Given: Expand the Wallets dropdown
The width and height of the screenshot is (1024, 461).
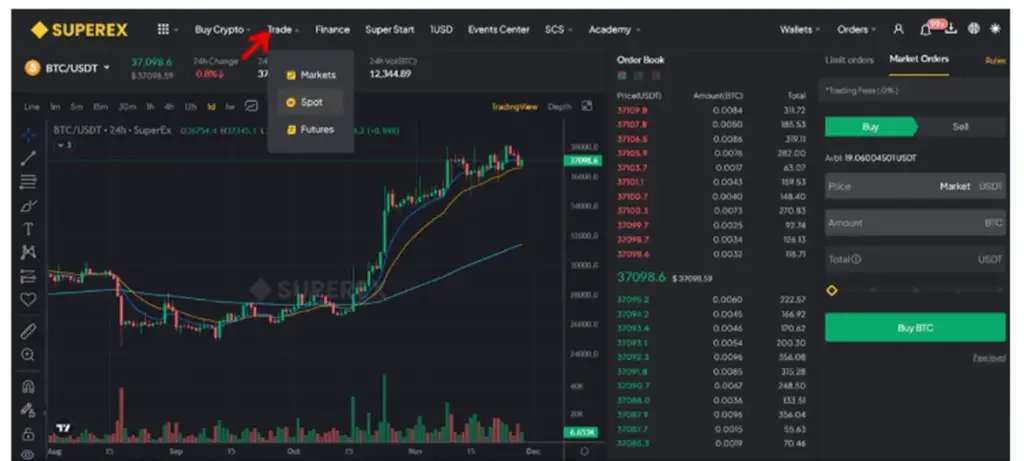Looking at the screenshot, I should [799, 29].
